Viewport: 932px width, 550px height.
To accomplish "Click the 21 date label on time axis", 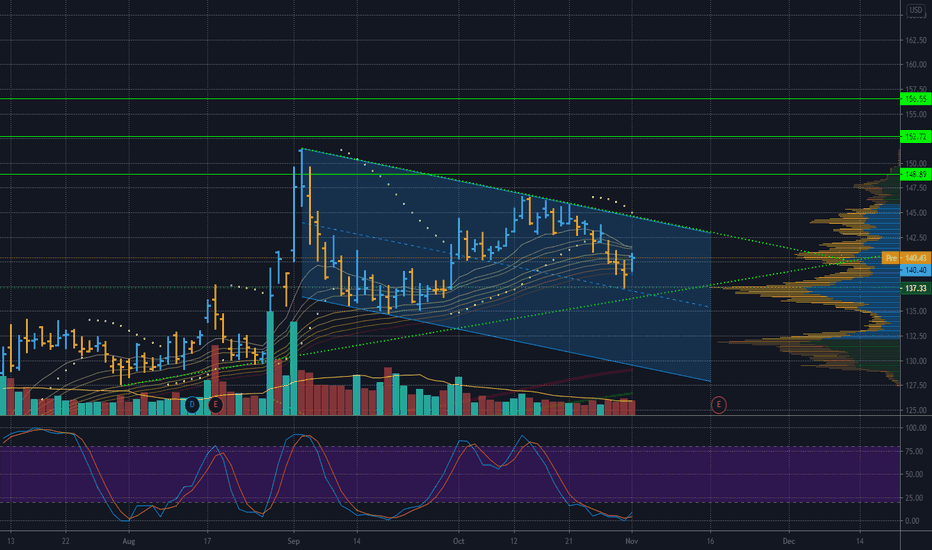I will point(569,541).
